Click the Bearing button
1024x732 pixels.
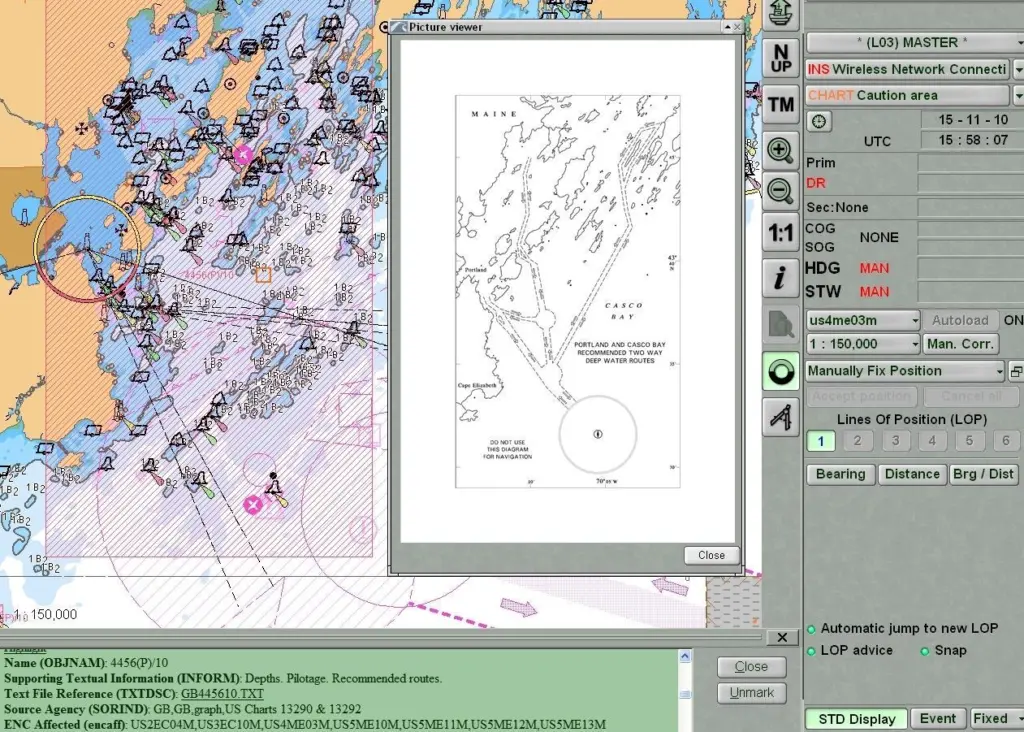[840, 474]
